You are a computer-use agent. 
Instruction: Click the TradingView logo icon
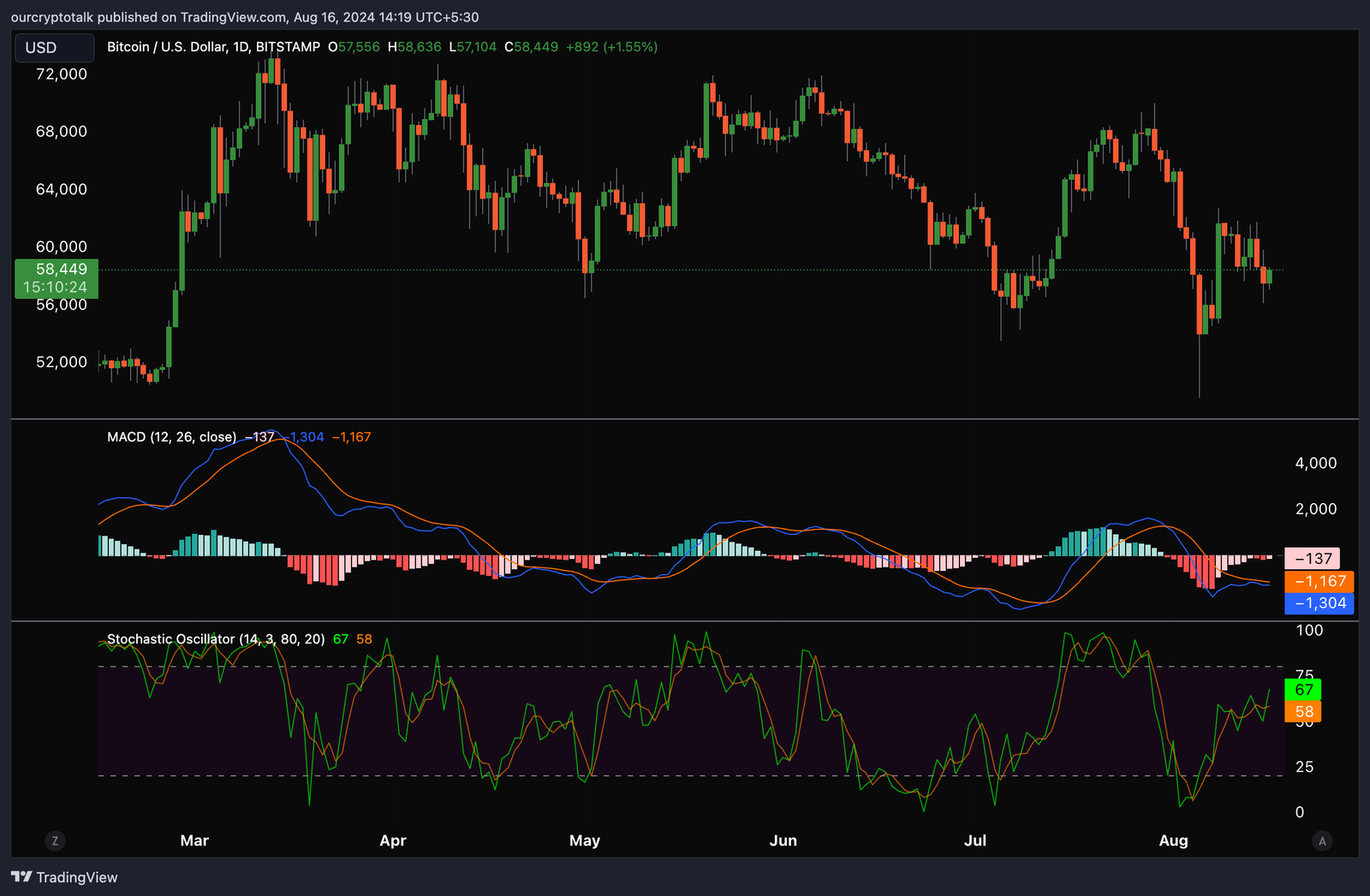(24, 877)
